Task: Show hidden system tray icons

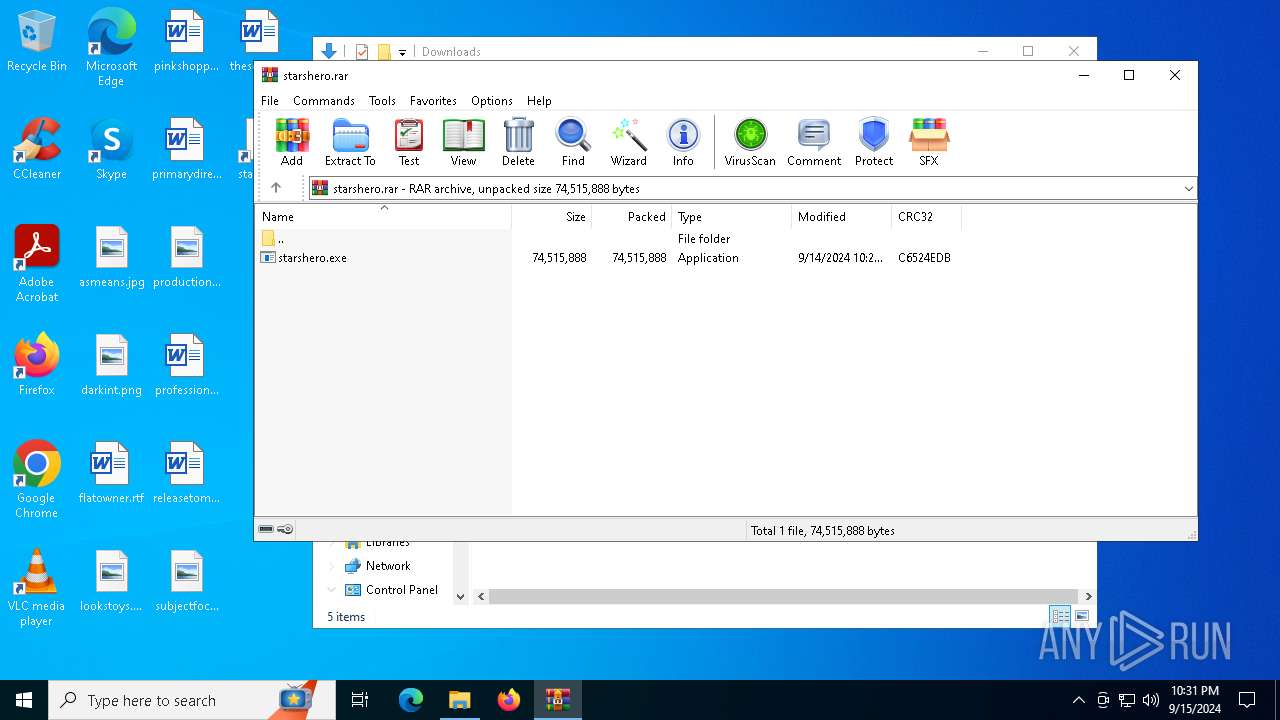Action: (x=1078, y=700)
